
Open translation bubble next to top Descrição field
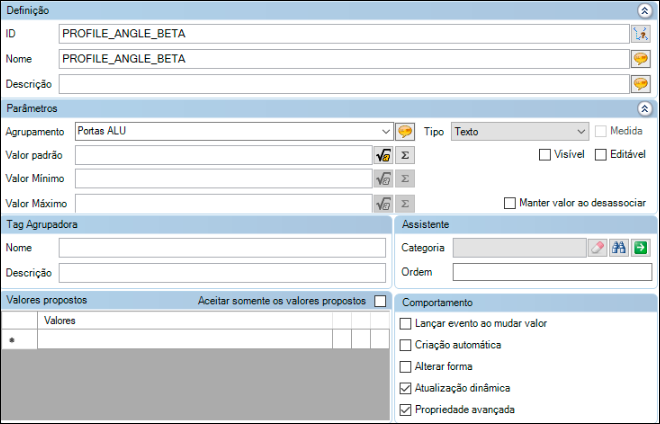[641, 84]
